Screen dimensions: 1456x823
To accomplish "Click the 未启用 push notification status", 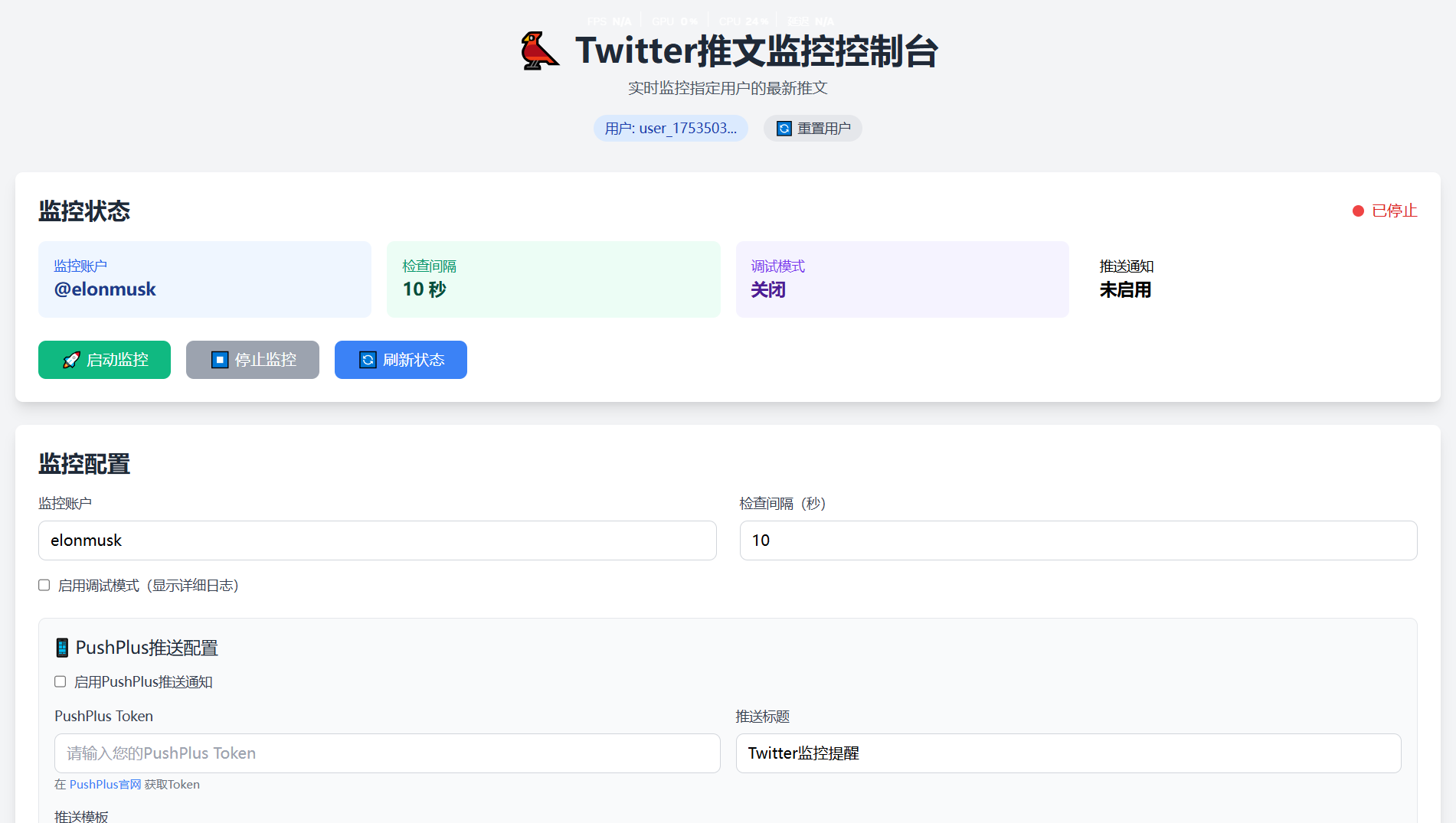I will [x=1125, y=290].
